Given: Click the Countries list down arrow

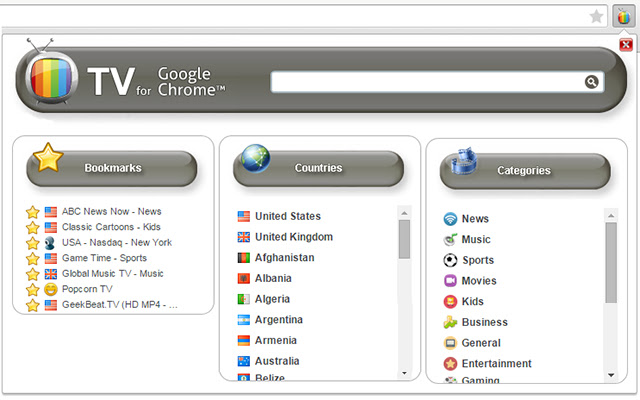Looking at the screenshot, I should 404,373.
